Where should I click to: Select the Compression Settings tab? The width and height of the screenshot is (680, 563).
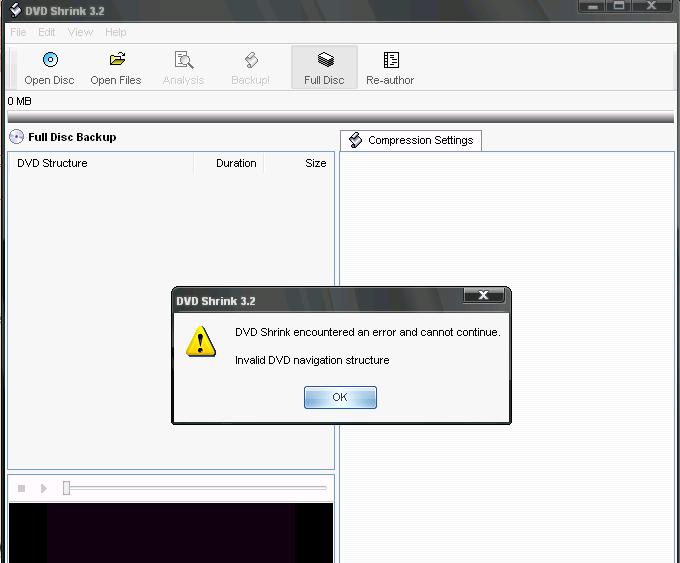[x=411, y=140]
